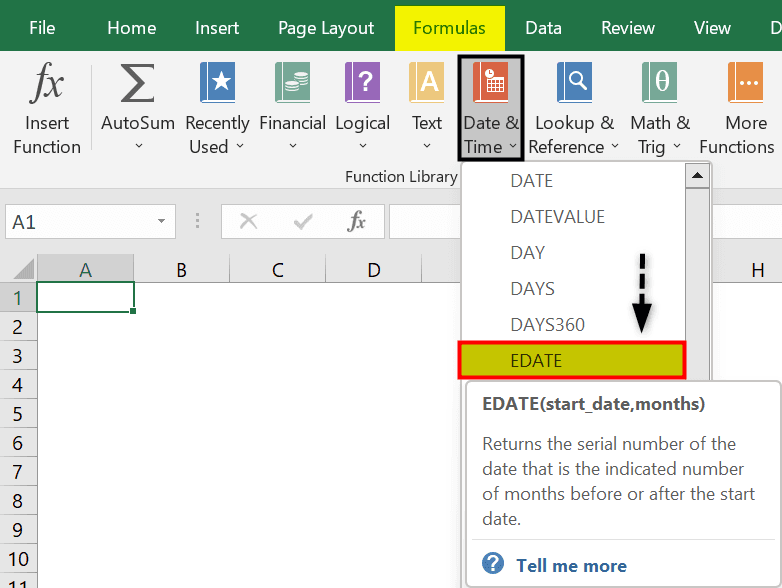Switch to the Review tab
This screenshot has width=782, height=588.
point(628,28)
